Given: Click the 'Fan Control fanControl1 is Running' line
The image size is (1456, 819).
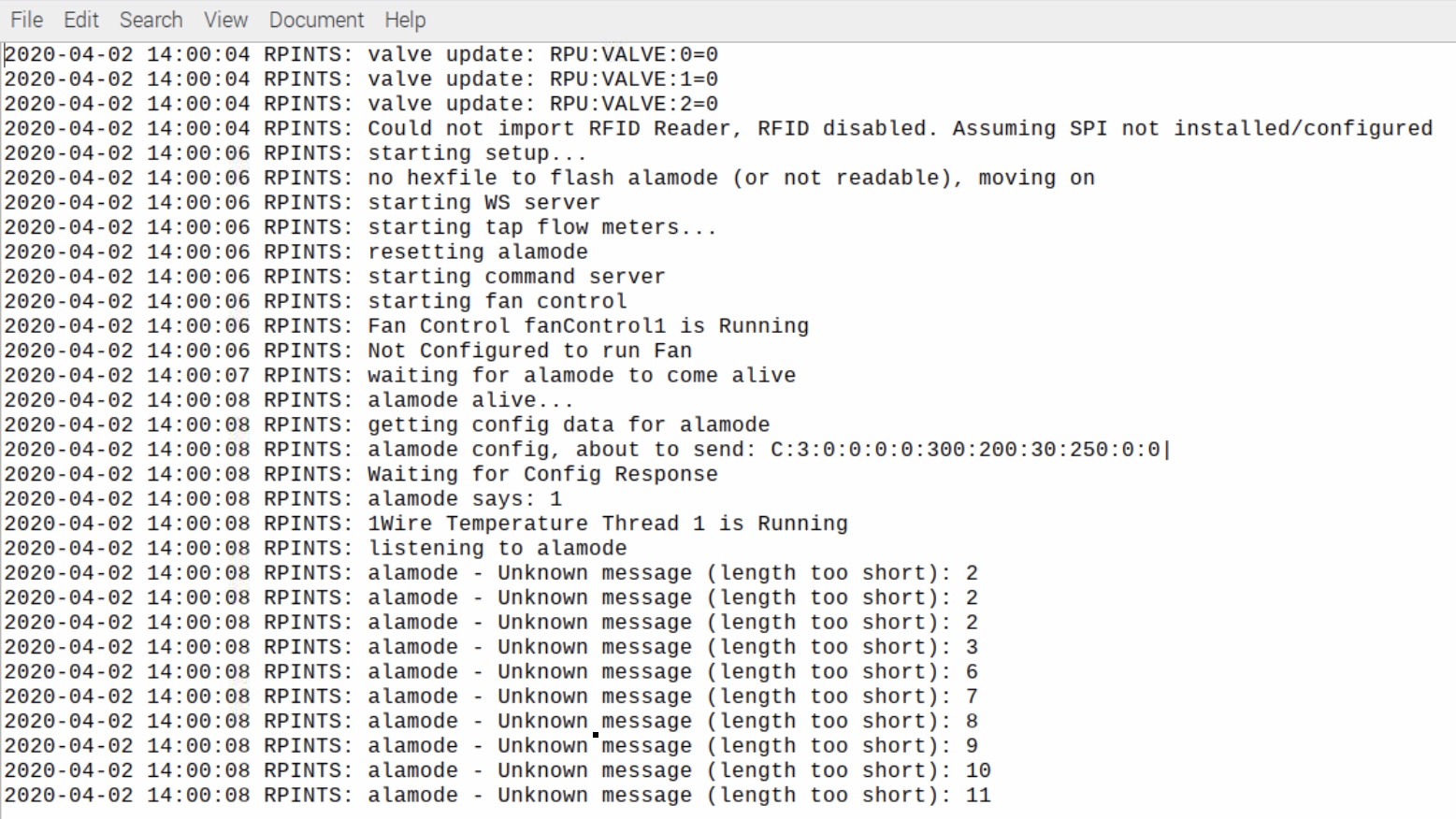Looking at the screenshot, I should point(406,326).
